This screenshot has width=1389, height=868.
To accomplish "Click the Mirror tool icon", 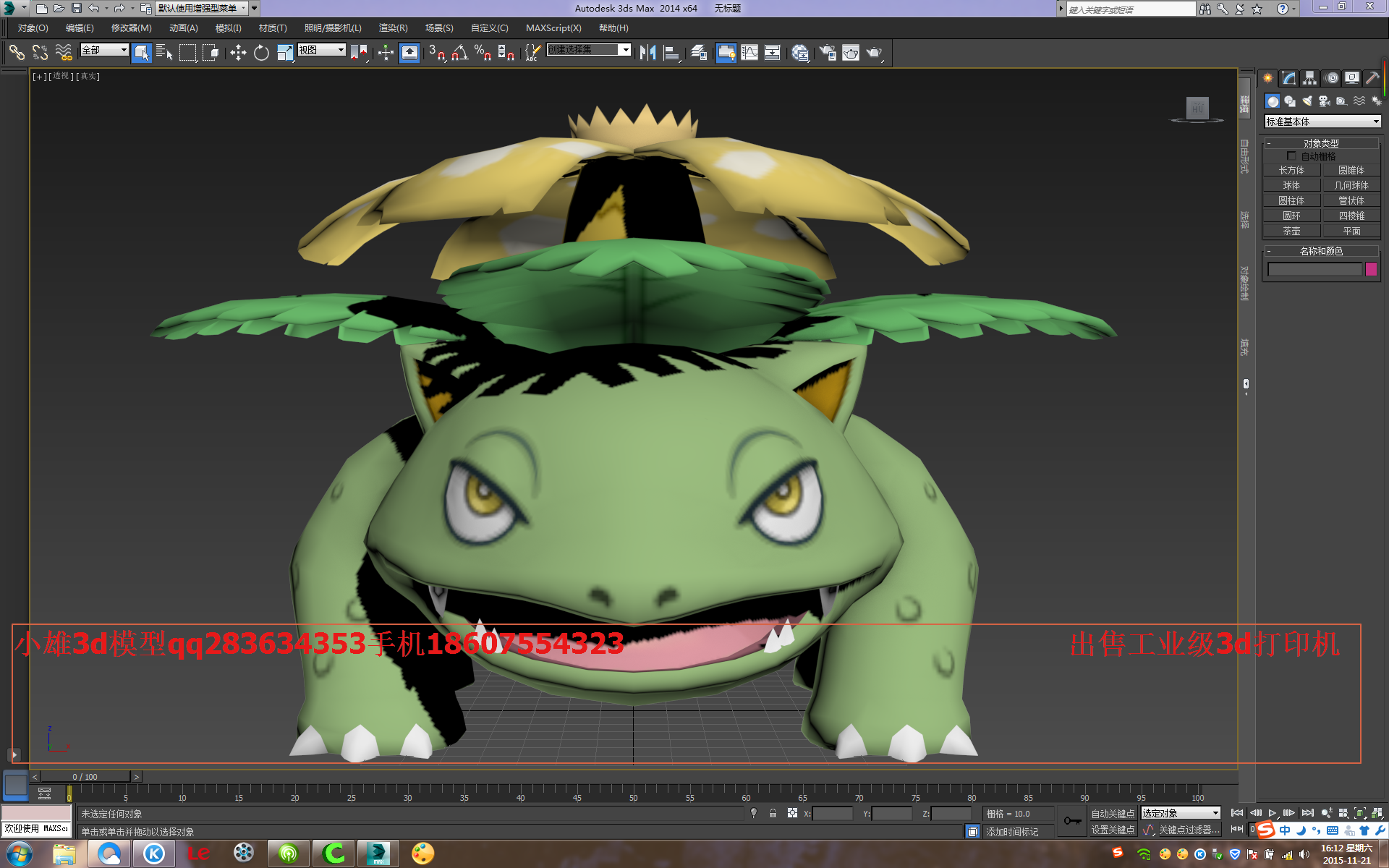I will click(647, 52).
